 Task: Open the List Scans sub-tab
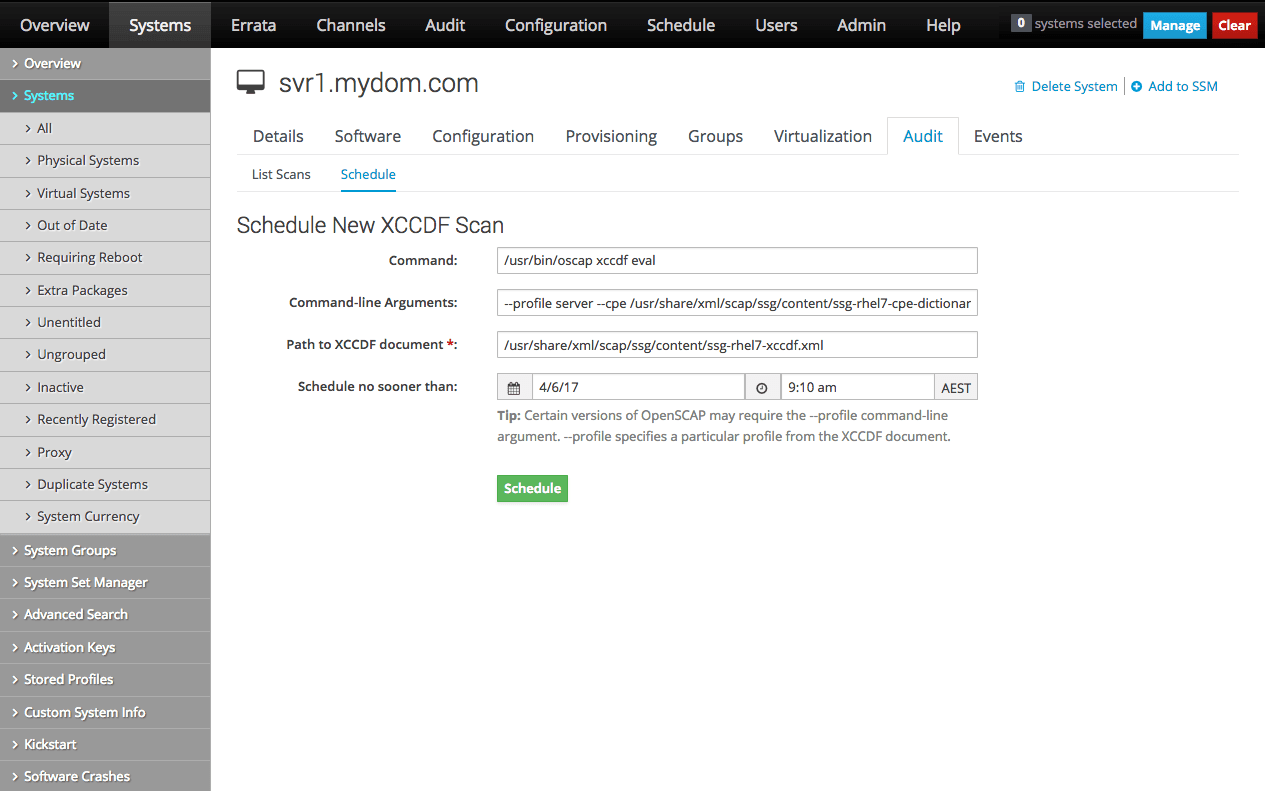(x=281, y=174)
